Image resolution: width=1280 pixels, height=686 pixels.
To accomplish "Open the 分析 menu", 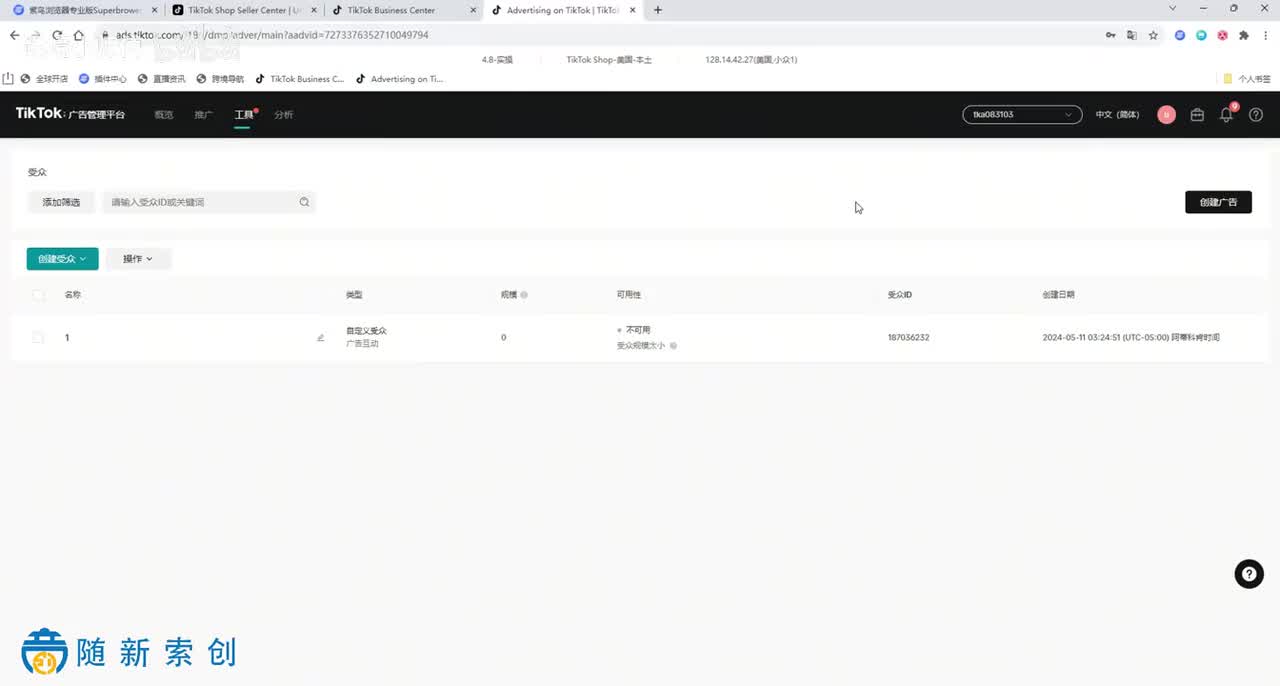I will click(x=283, y=115).
